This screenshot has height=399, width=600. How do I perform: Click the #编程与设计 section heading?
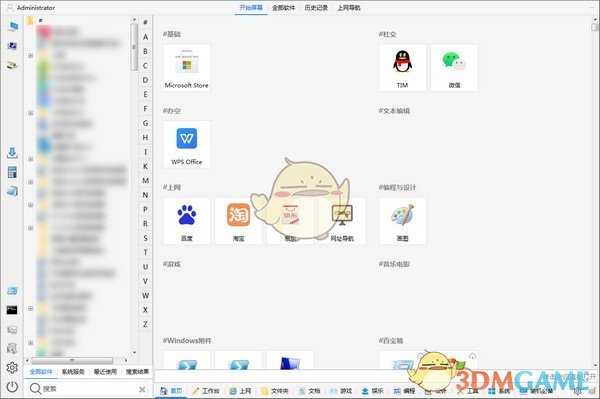point(397,187)
